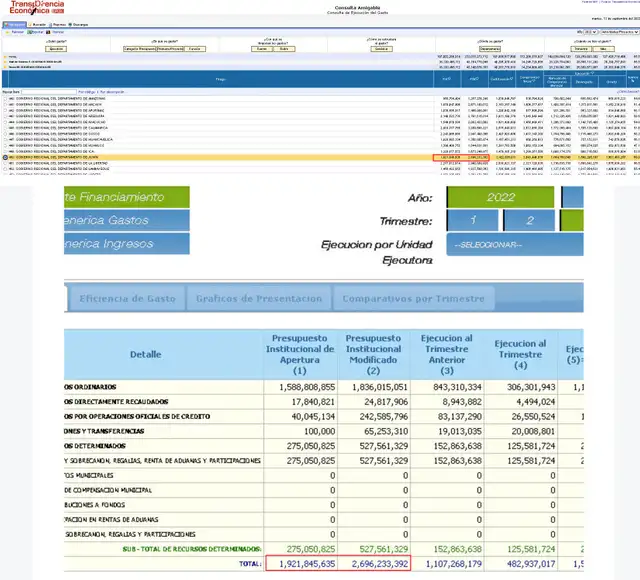Click the green subtotal value 152,863,638
This screenshot has width=640, height=580.
[458, 549]
